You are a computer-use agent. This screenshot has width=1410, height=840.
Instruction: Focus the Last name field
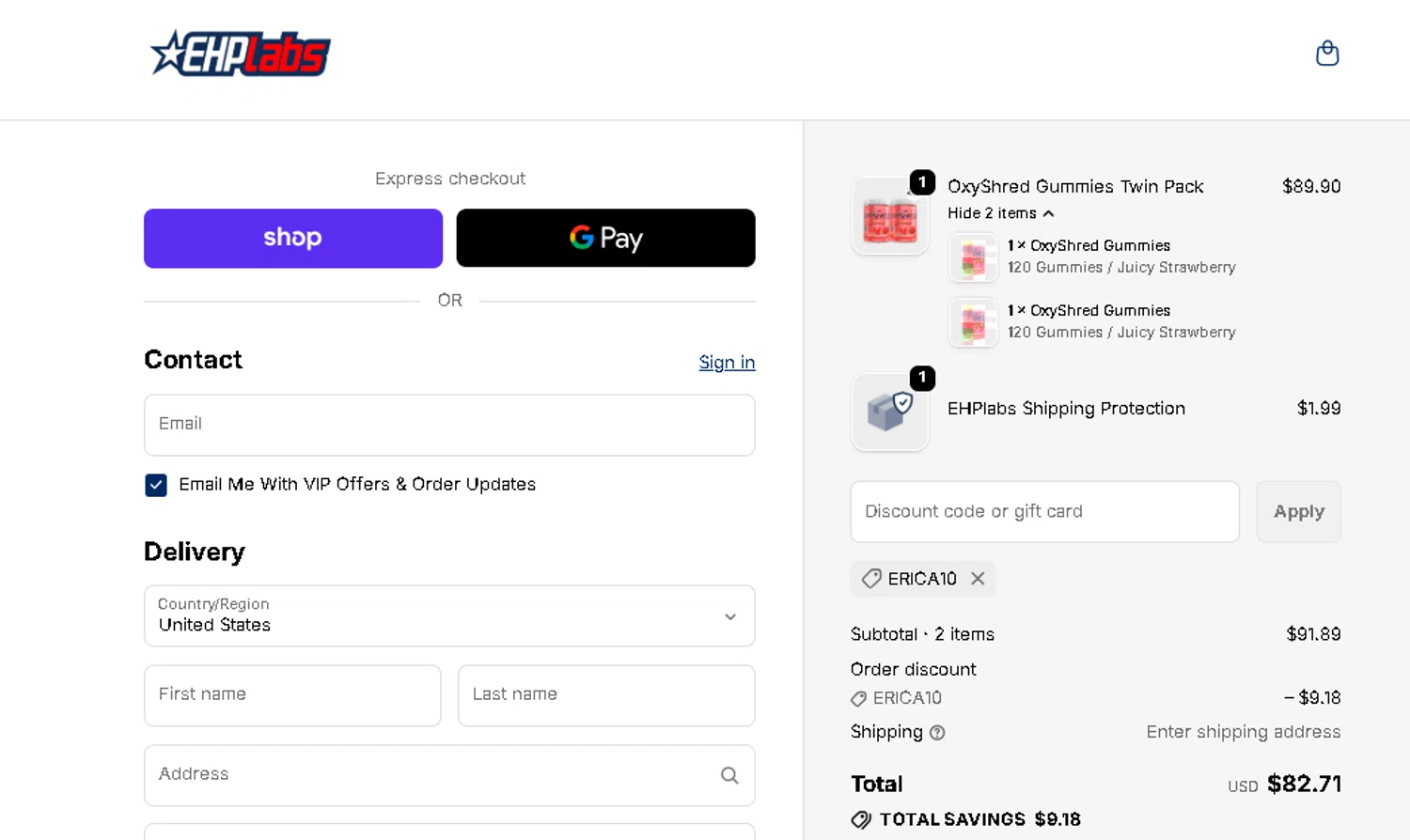(606, 695)
